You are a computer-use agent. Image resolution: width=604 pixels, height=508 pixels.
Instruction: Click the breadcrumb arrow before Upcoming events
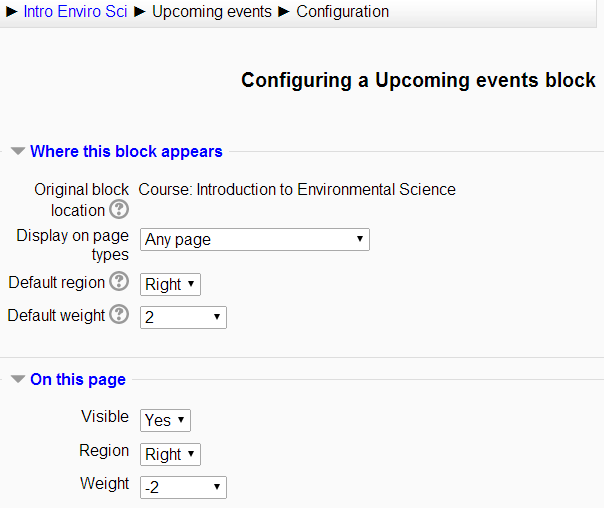[139, 12]
